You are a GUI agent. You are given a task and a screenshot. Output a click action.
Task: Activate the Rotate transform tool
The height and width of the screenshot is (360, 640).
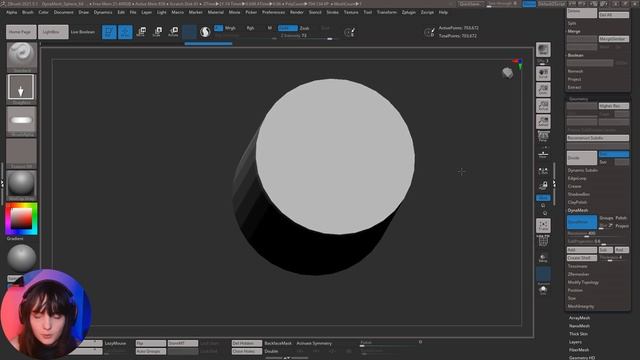click(173, 32)
